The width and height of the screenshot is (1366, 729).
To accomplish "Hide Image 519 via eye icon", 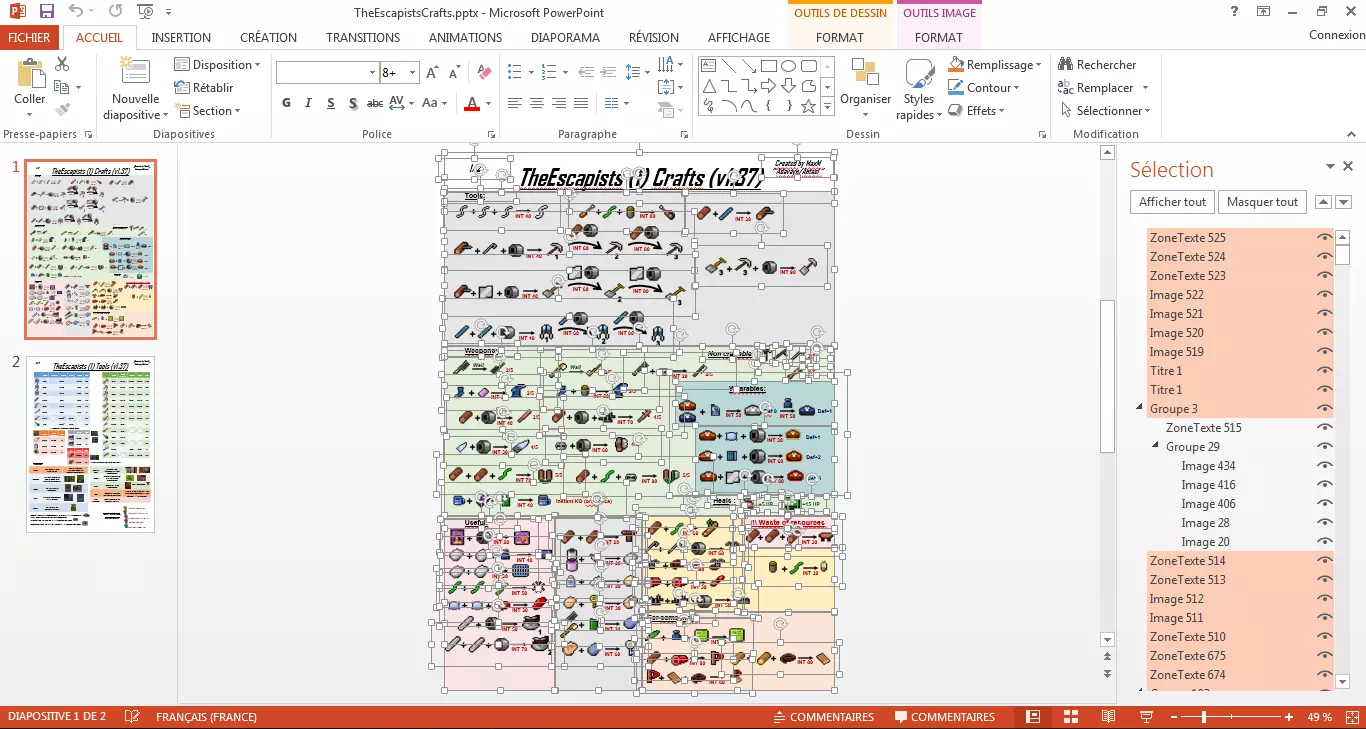I will [1325, 352].
